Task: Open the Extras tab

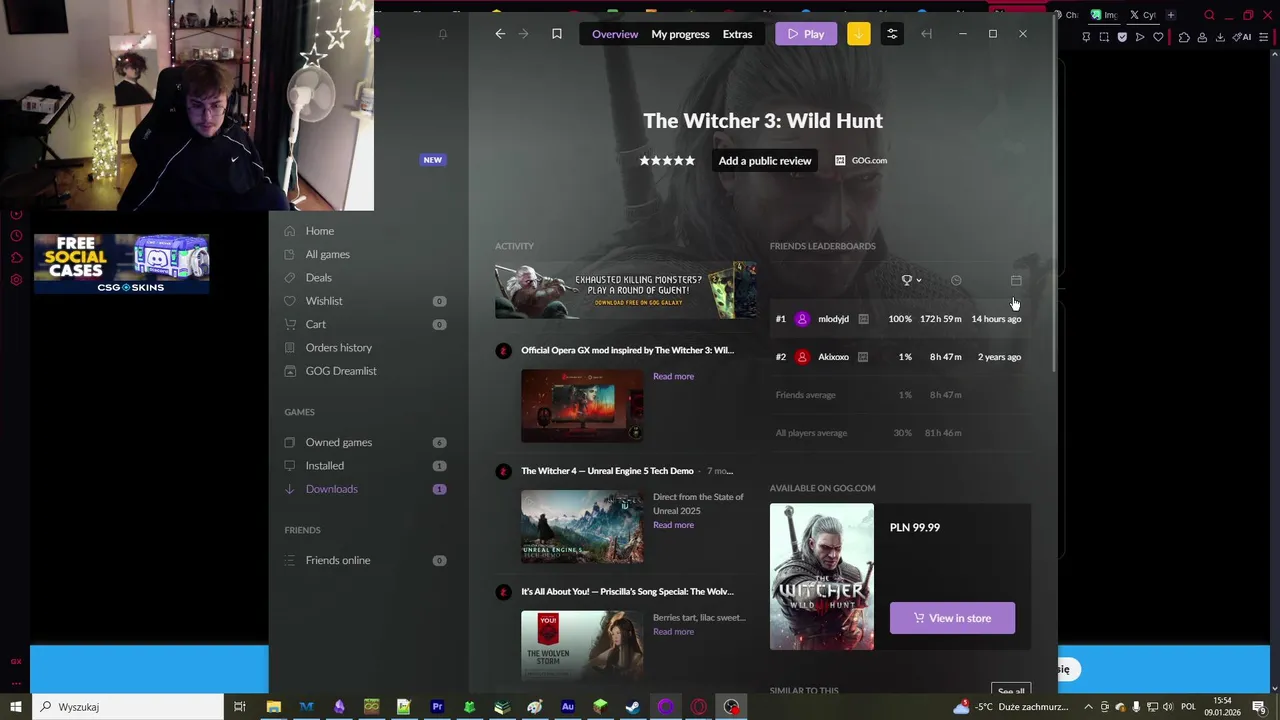Action: pos(737,34)
